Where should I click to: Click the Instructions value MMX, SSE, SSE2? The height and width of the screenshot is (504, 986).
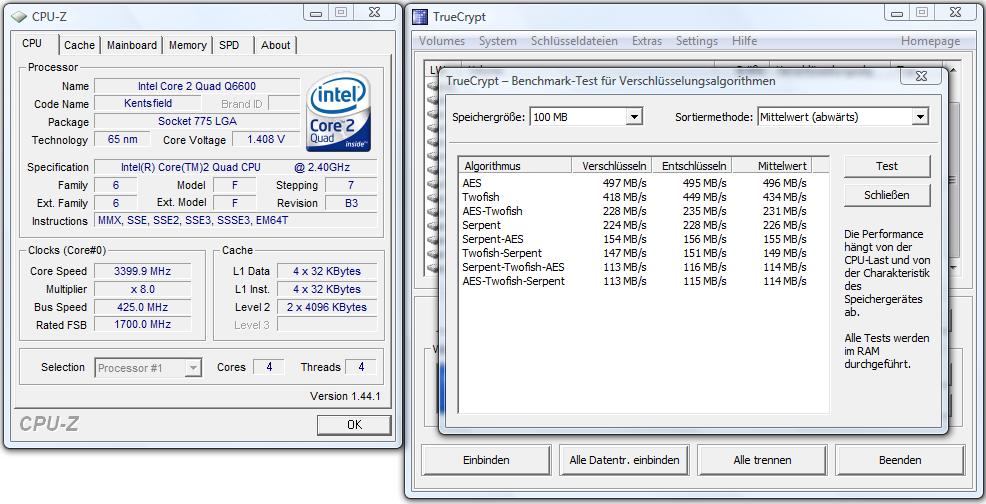(235, 220)
